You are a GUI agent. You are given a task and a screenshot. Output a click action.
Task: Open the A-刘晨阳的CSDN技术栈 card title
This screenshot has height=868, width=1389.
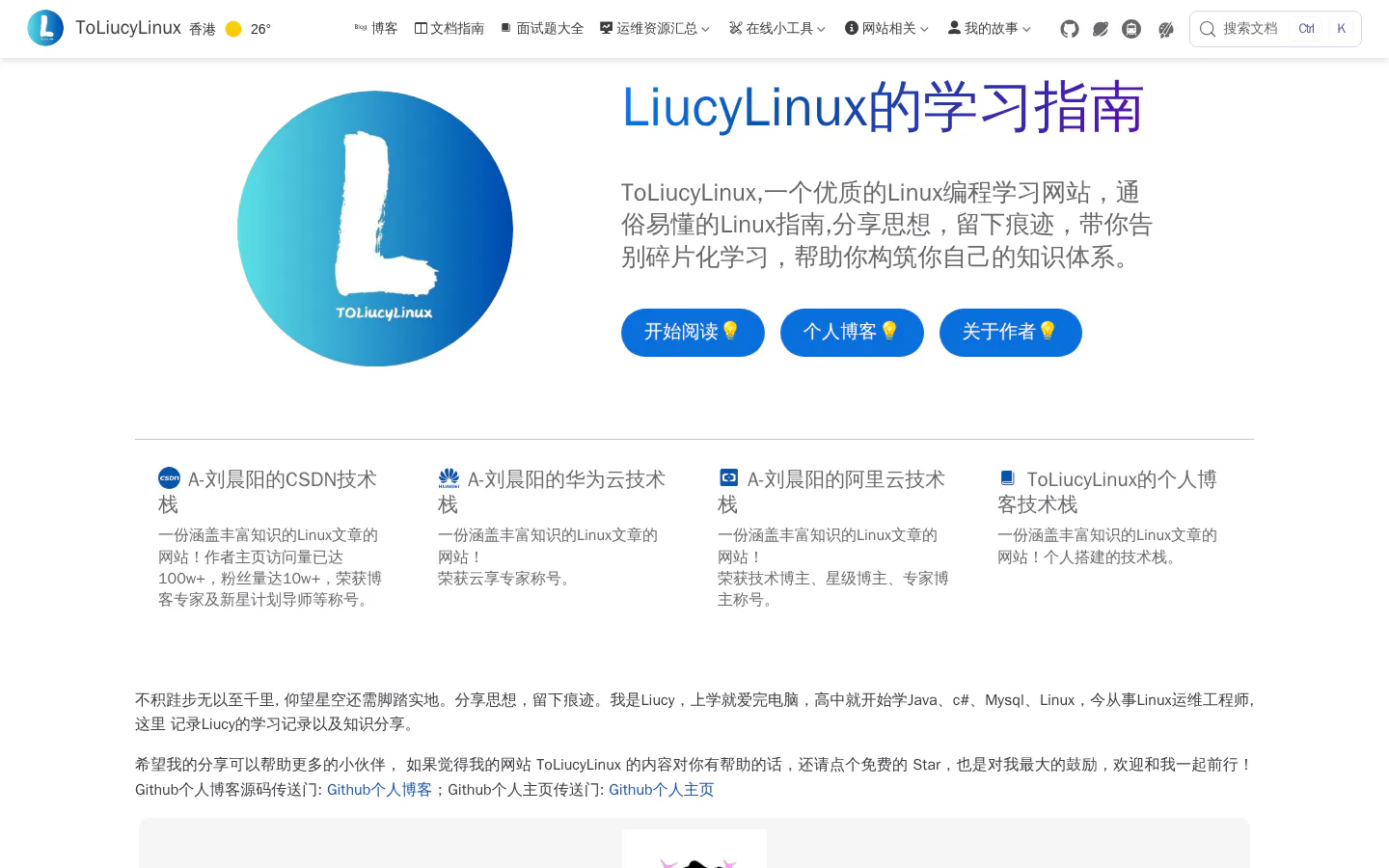pos(267,492)
